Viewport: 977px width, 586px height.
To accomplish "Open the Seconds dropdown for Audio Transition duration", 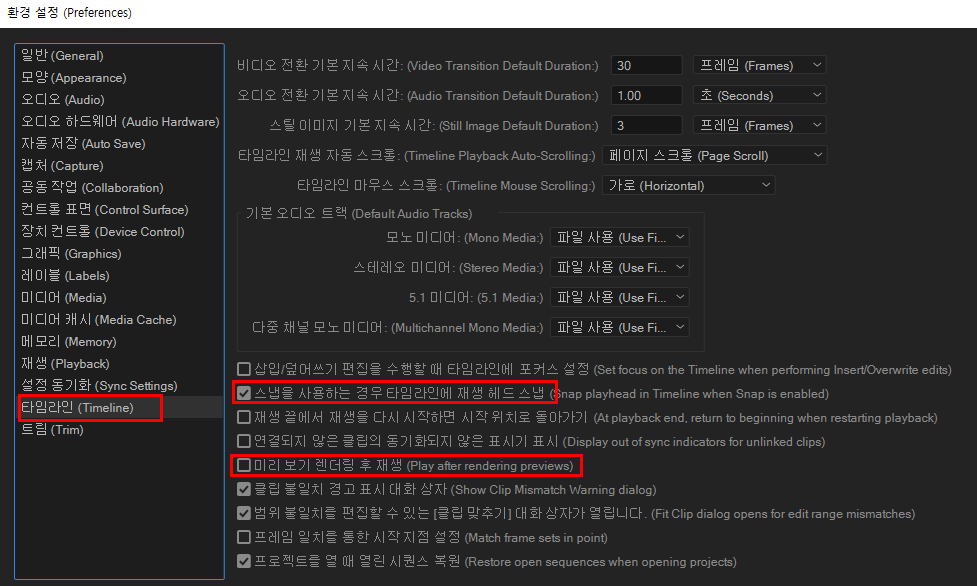I will [x=759, y=94].
